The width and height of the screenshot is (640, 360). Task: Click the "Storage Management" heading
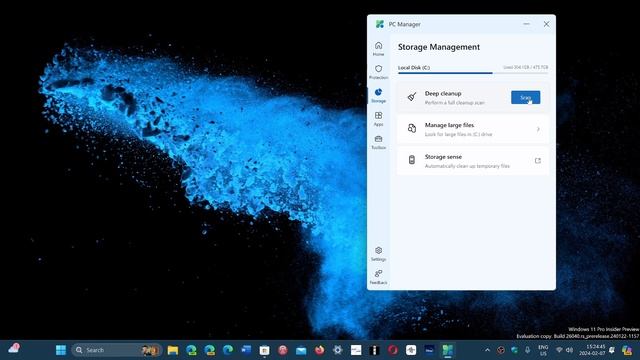(x=439, y=47)
